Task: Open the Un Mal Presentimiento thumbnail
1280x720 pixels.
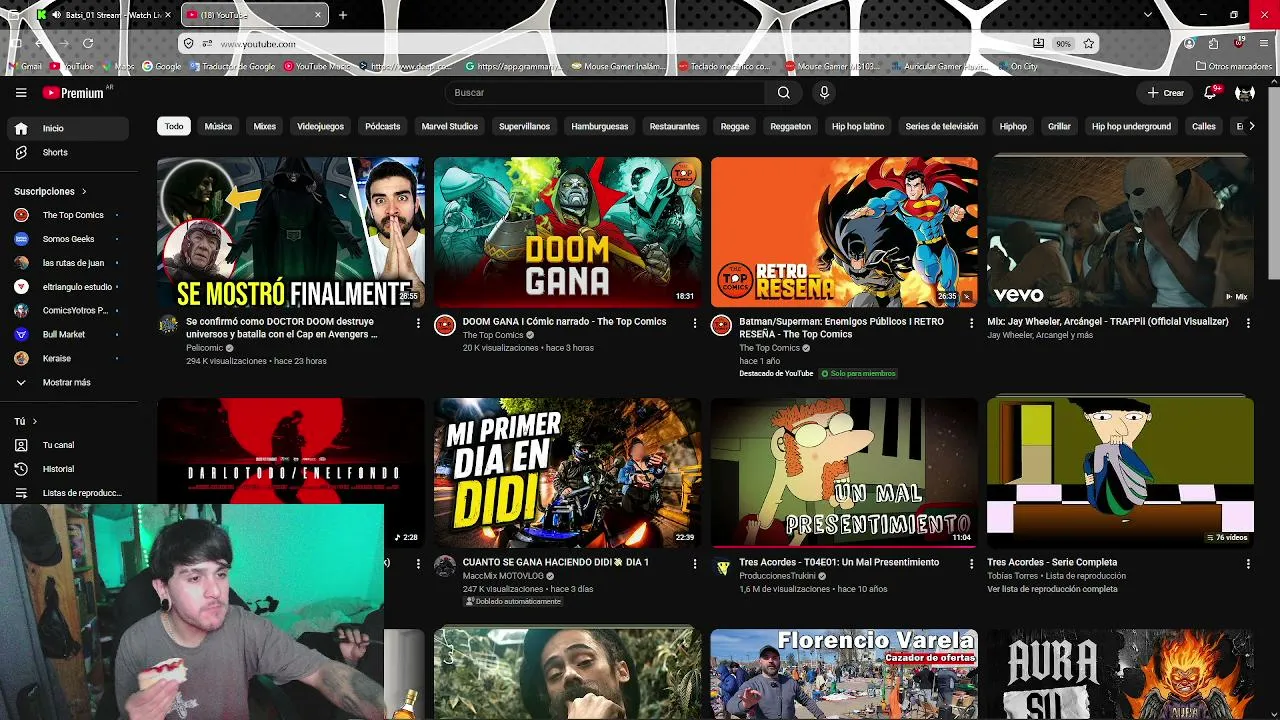Action: click(x=844, y=473)
